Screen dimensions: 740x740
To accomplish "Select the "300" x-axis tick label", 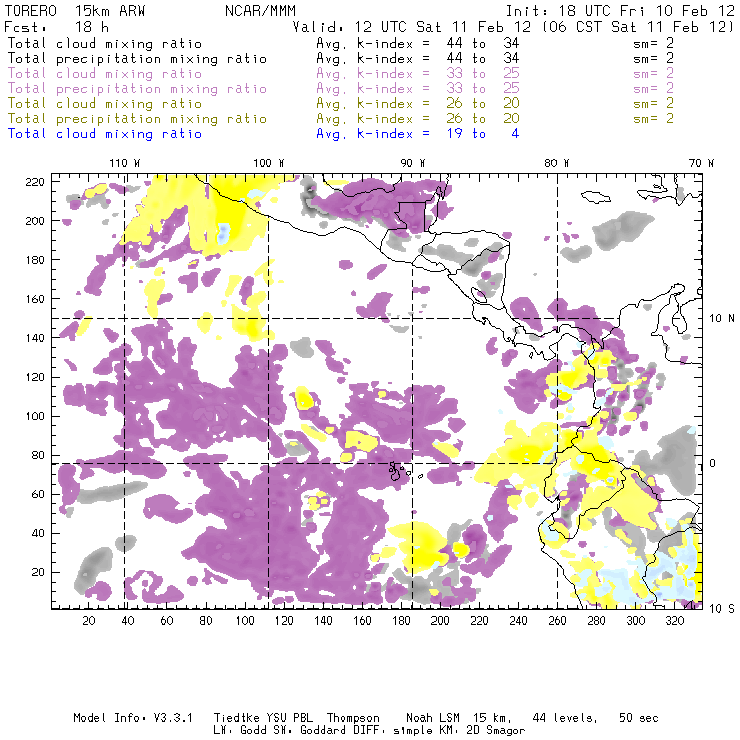I will point(636,621).
